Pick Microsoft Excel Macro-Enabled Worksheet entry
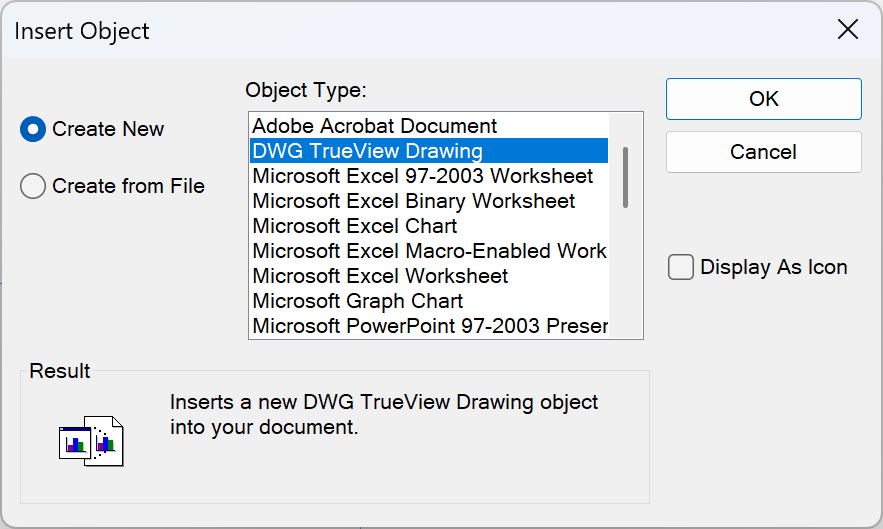 pos(429,251)
